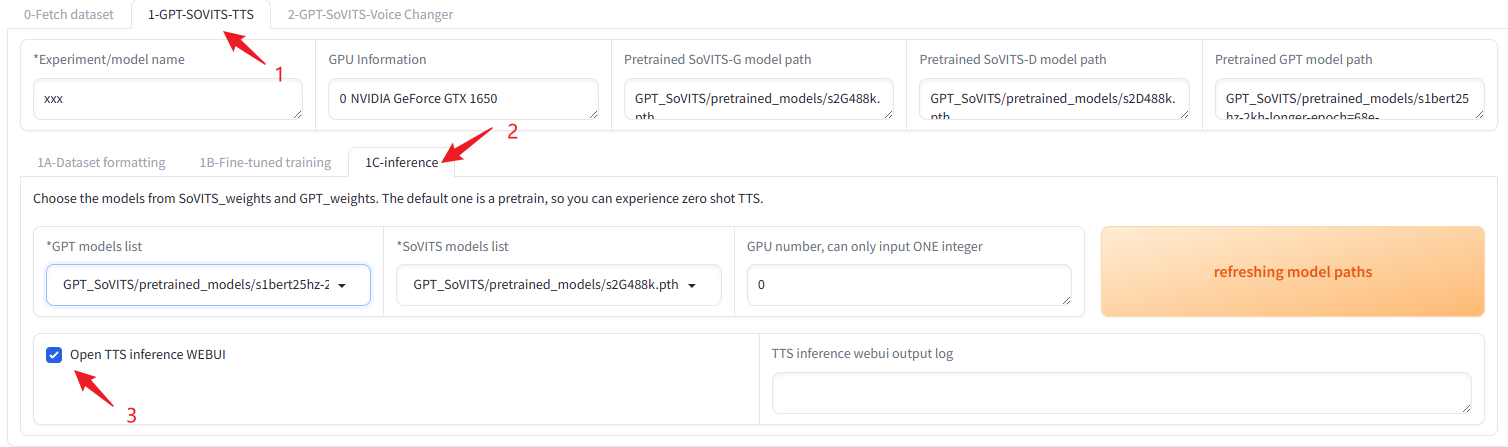The height and width of the screenshot is (447, 1508).
Task: Switch to the 0-Fetch dataset tab
Action: pos(69,15)
